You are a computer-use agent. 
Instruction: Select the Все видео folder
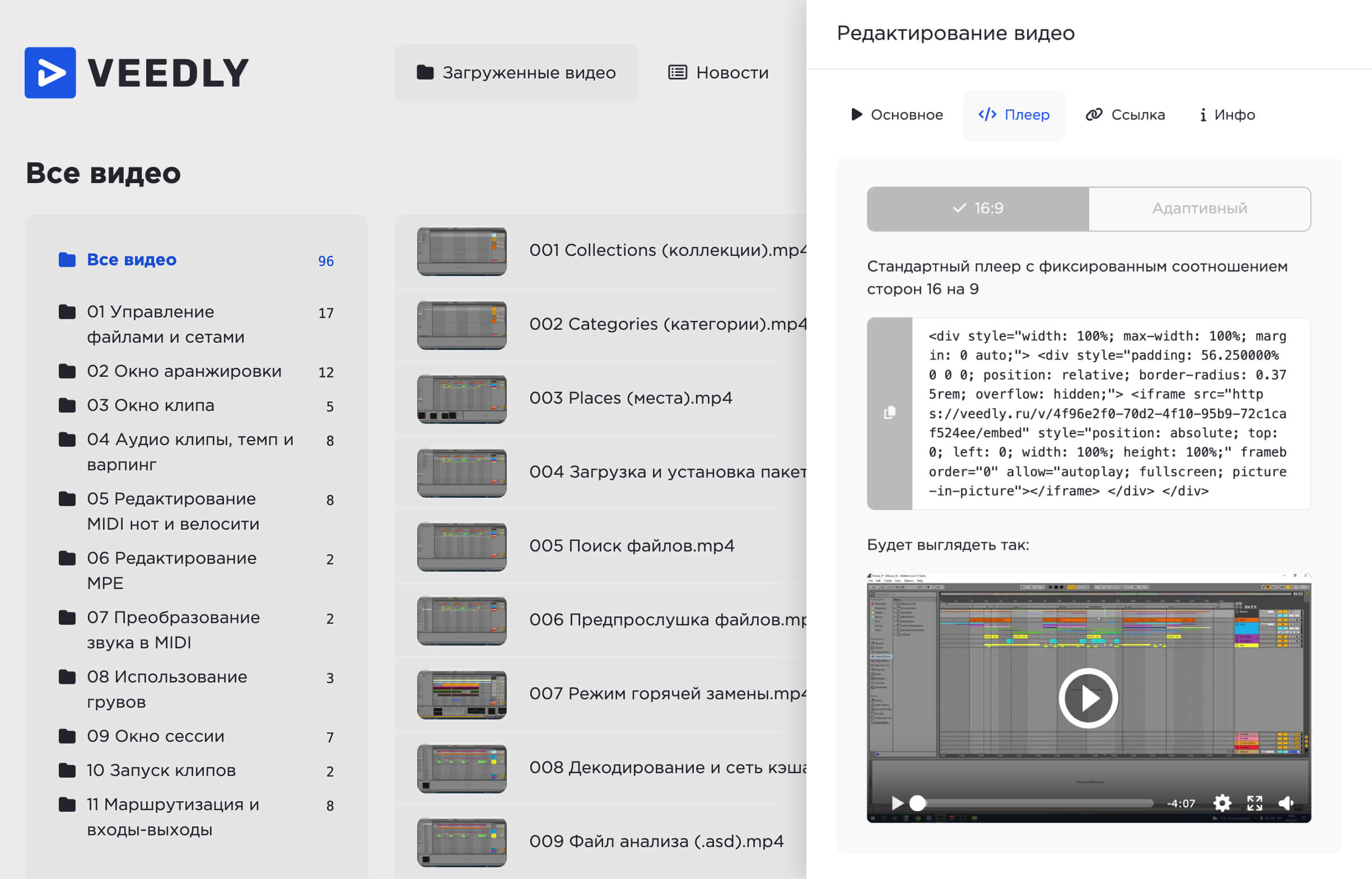tap(131, 260)
